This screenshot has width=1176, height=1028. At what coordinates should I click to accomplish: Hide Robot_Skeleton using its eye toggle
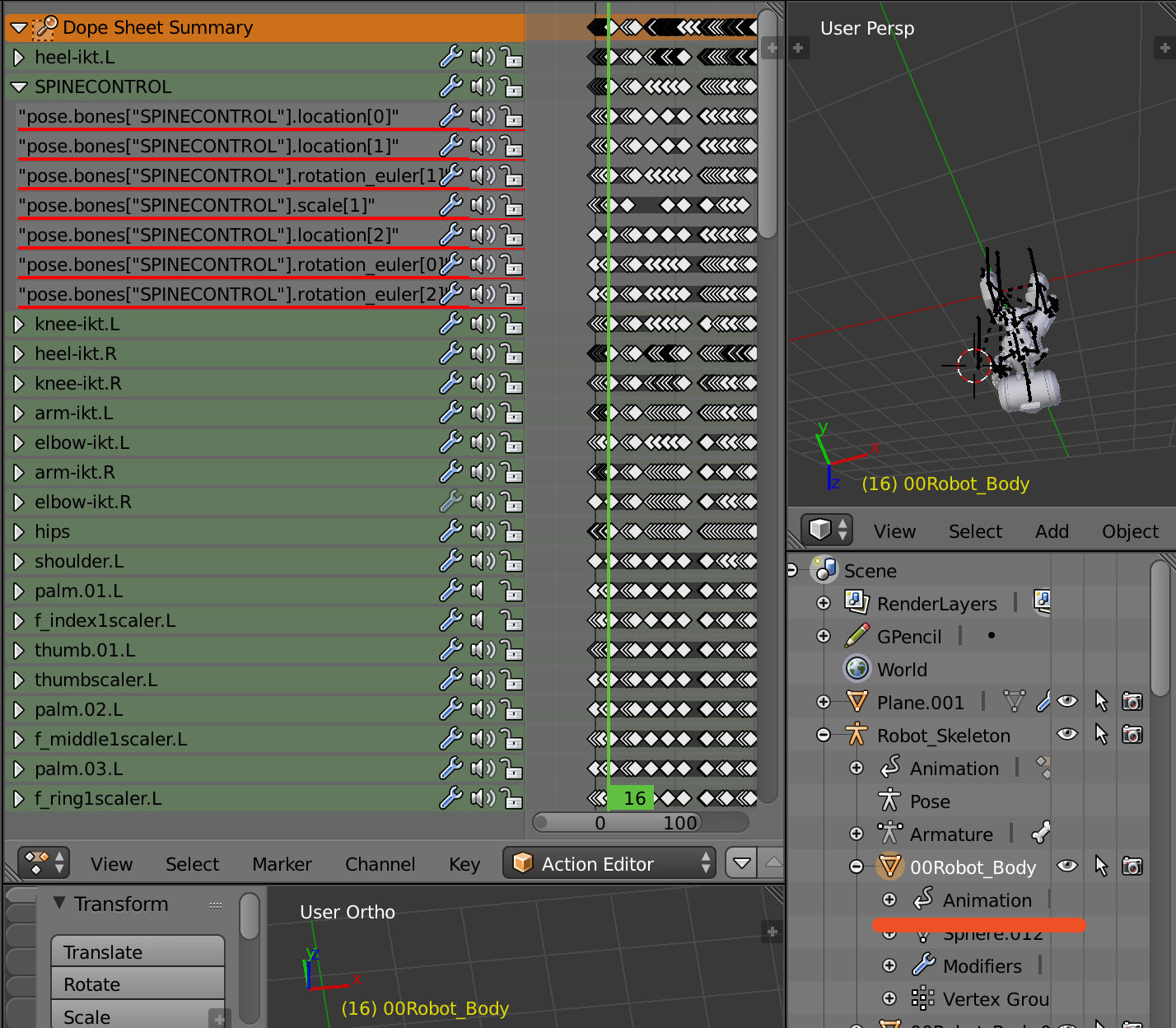point(1067,735)
